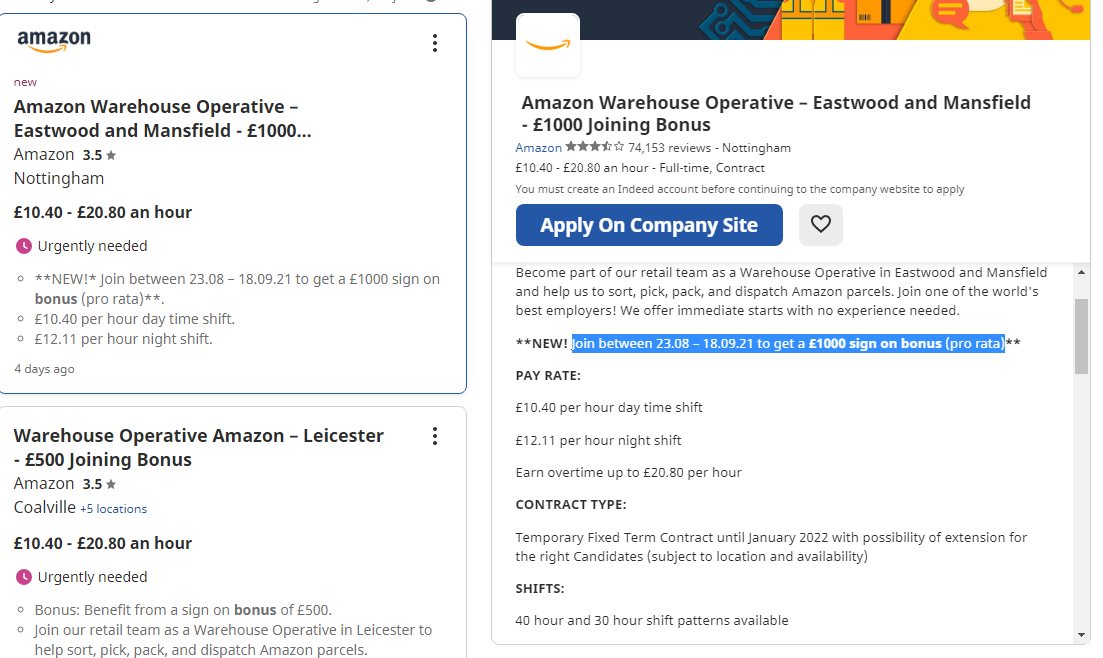
Task: Click Apply On Company Site button
Action: click(649, 225)
